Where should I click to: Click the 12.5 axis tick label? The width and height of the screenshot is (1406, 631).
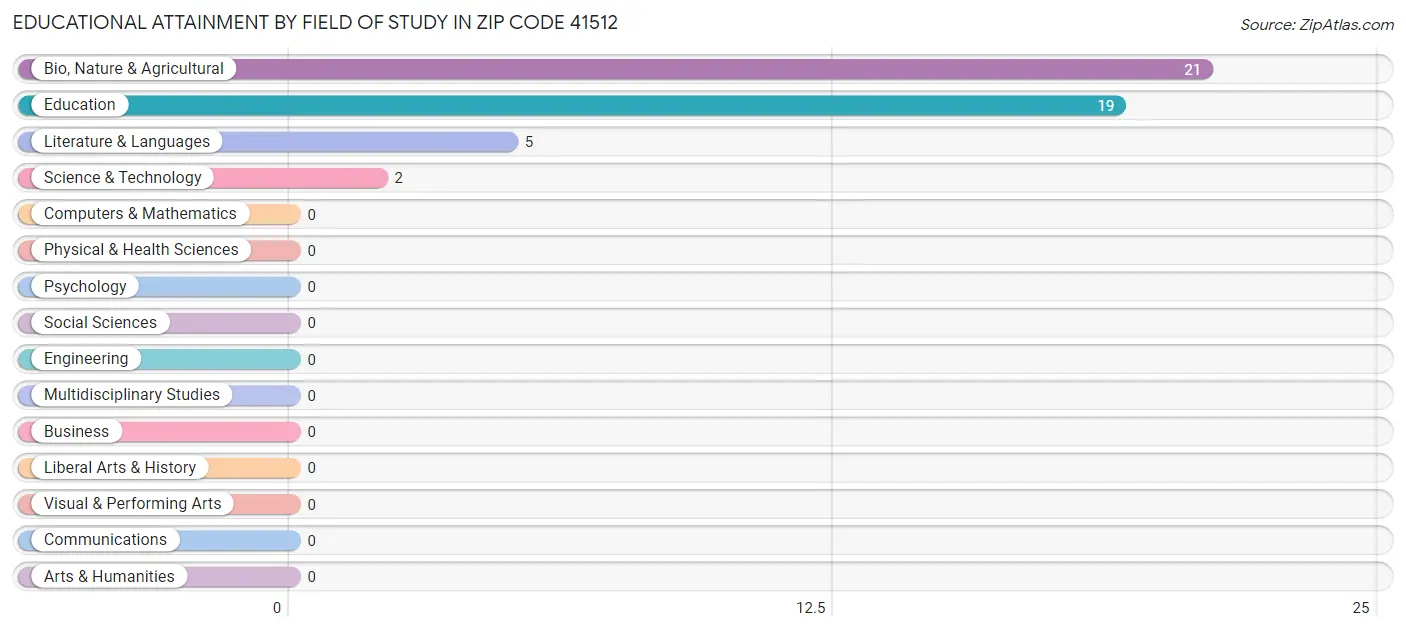[811, 608]
